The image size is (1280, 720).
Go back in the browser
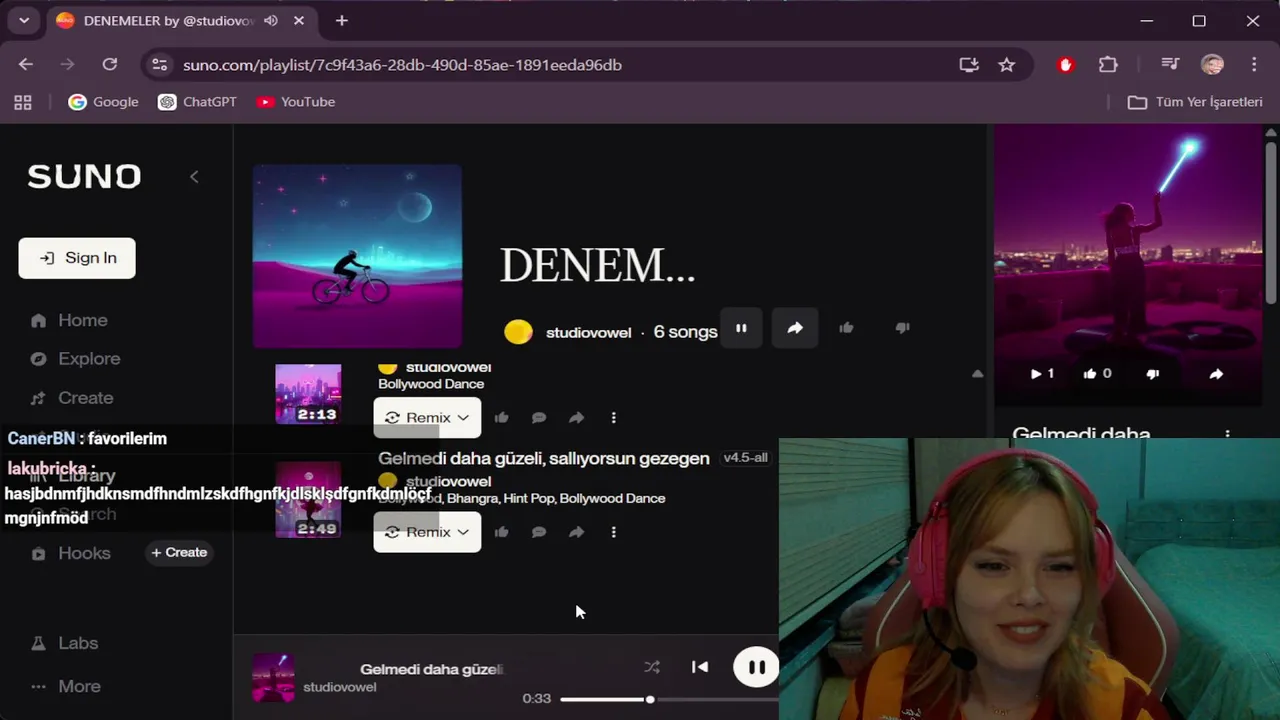click(x=26, y=64)
